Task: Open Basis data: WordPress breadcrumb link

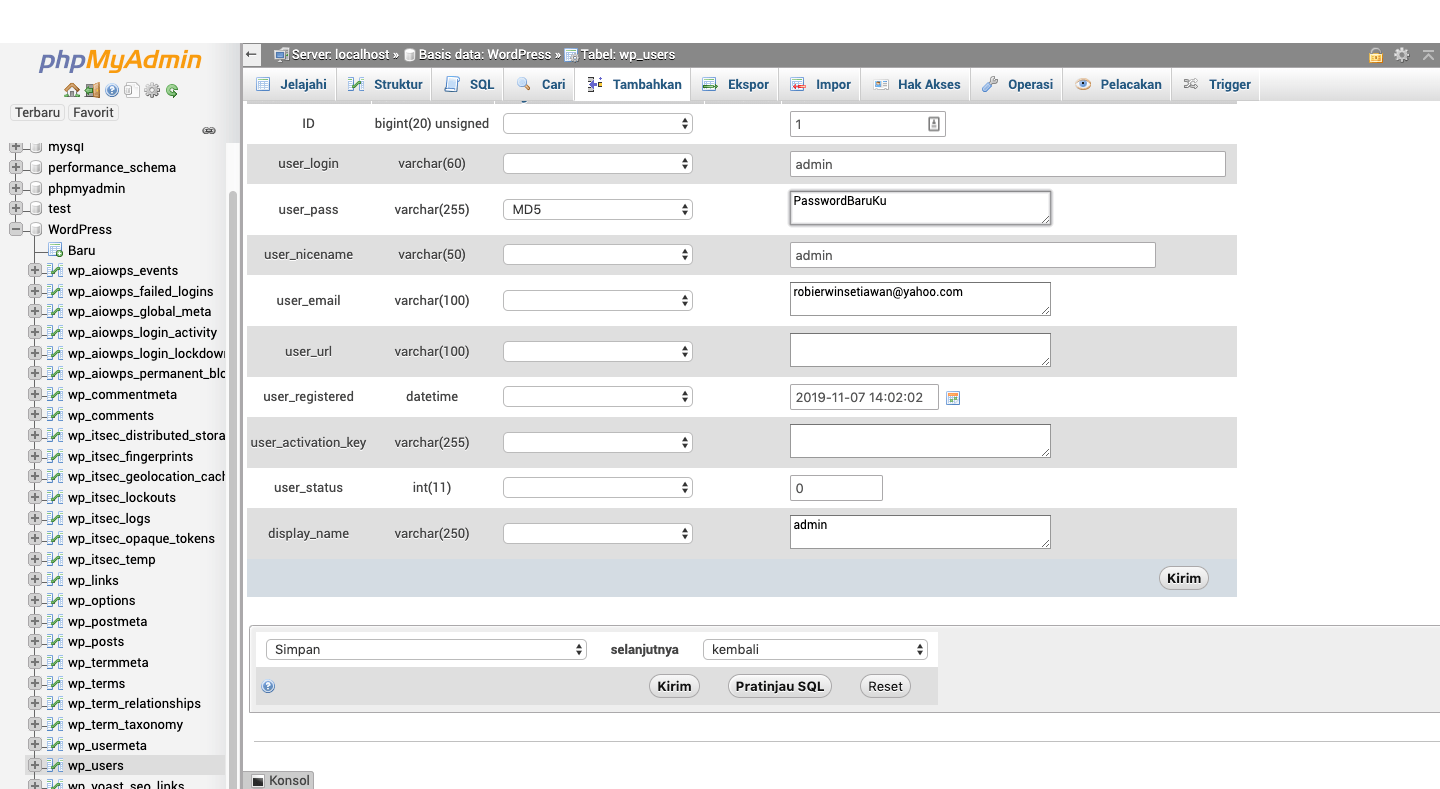Action: pyautogui.click(x=485, y=55)
